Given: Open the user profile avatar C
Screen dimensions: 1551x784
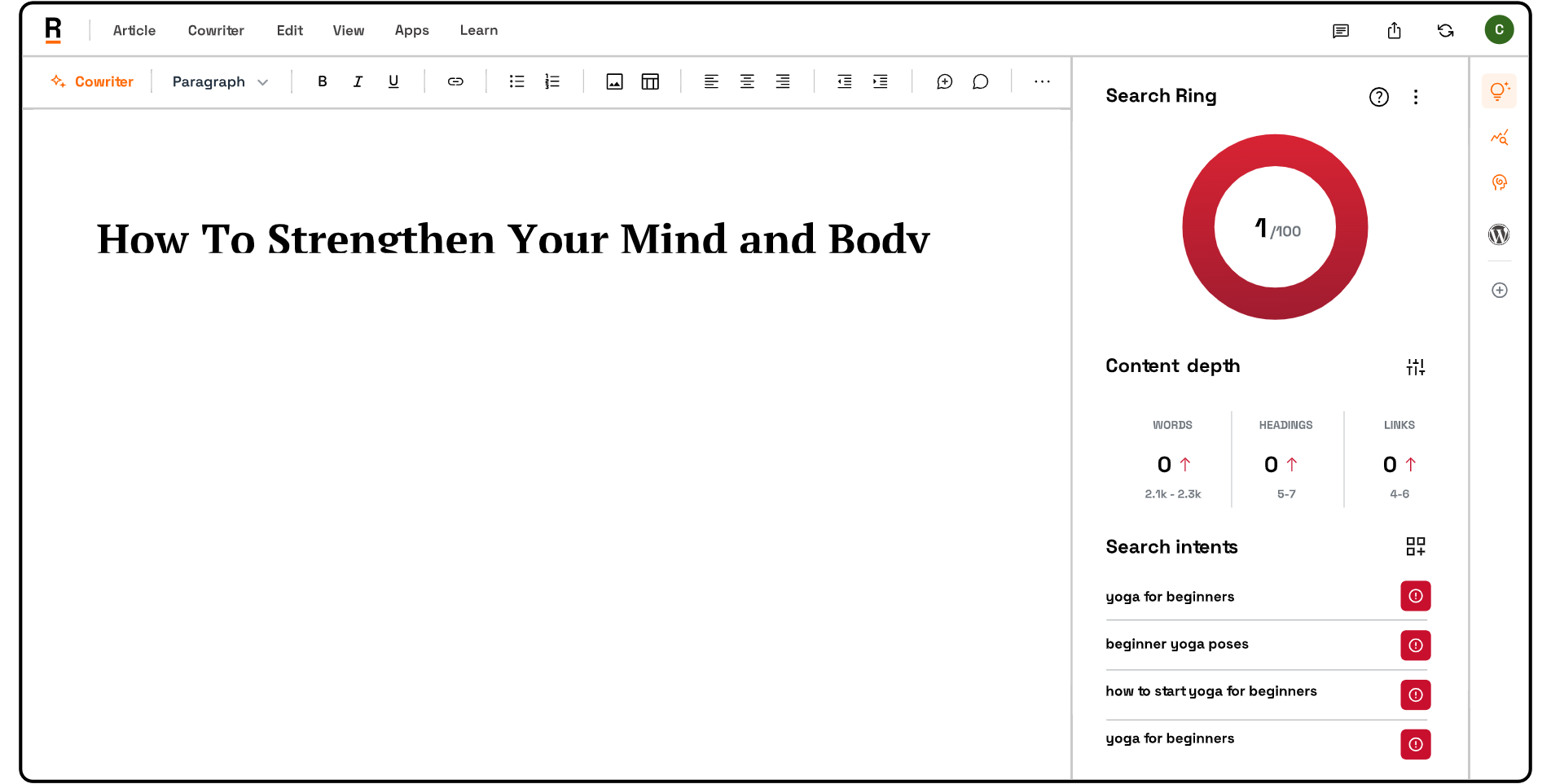Looking at the screenshot, I should tap(1500, 30).
